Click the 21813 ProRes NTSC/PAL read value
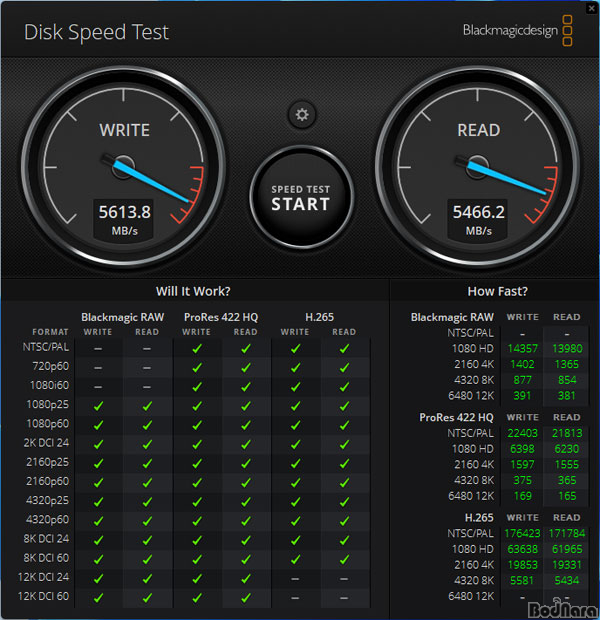The image size is (600, 620). [x=567, y=433]
